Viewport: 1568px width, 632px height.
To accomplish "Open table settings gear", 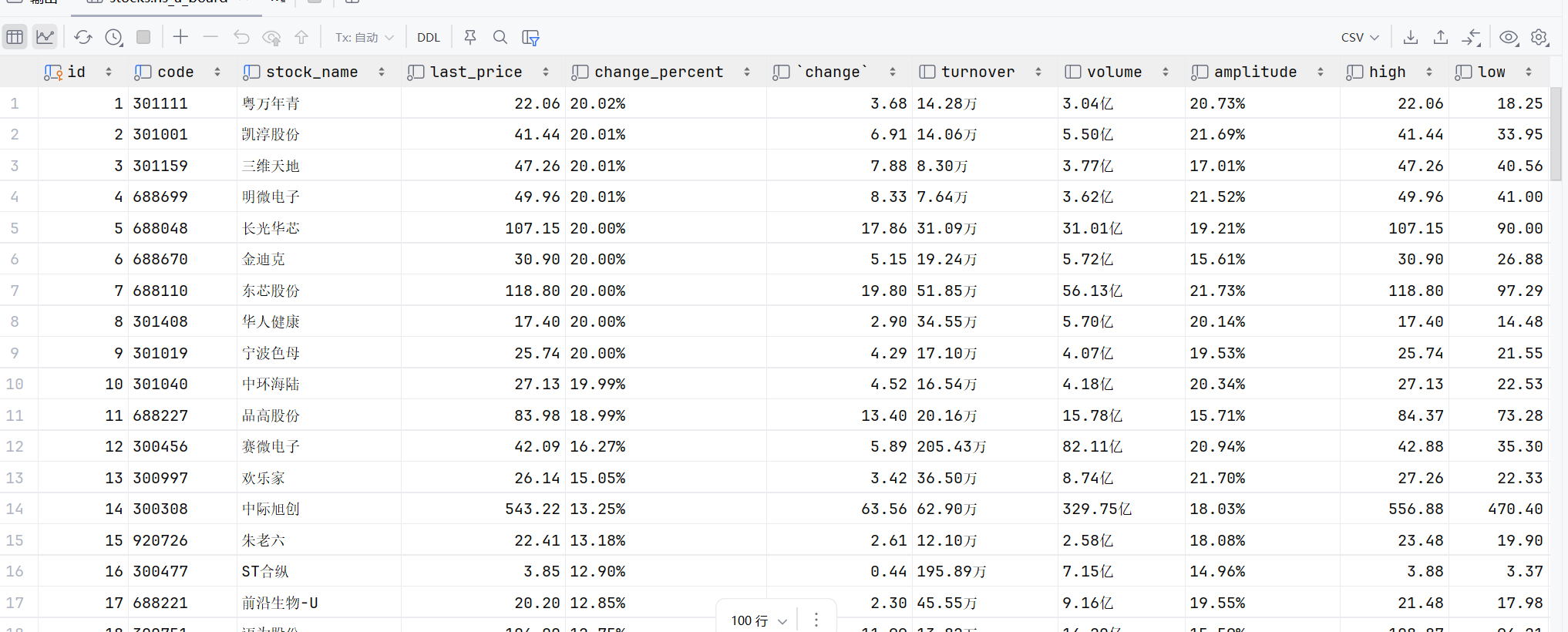I will tap(1539, 37).
